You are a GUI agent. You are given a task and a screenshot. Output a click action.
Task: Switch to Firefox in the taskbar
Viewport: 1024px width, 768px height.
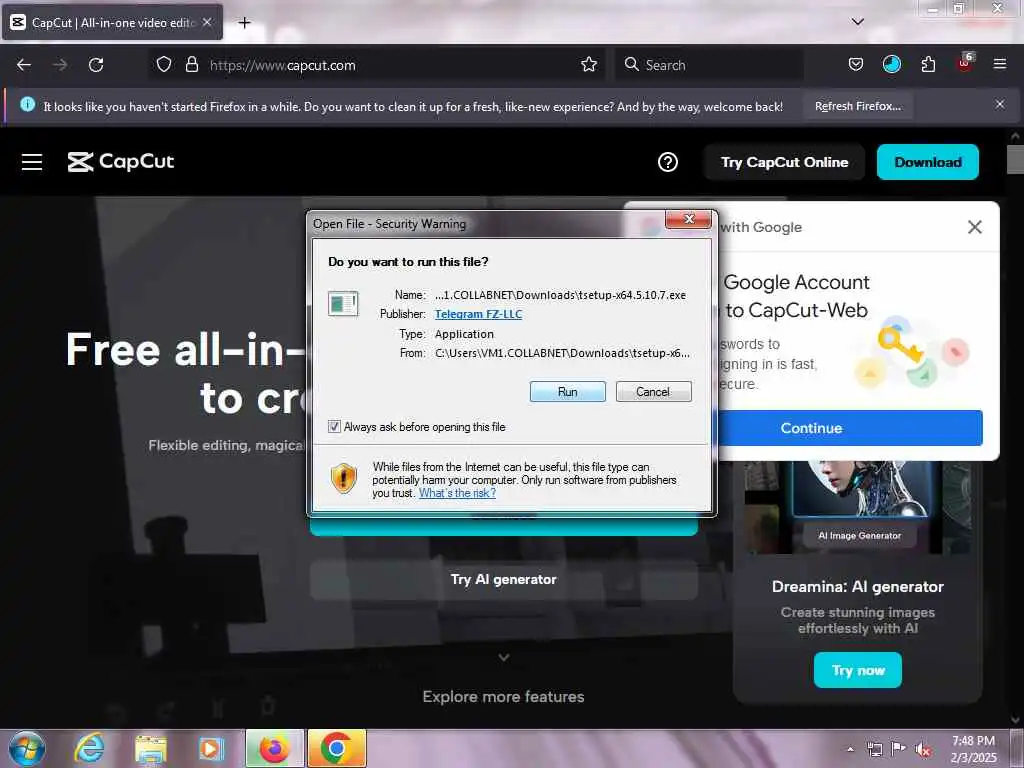tap(274, 748)
